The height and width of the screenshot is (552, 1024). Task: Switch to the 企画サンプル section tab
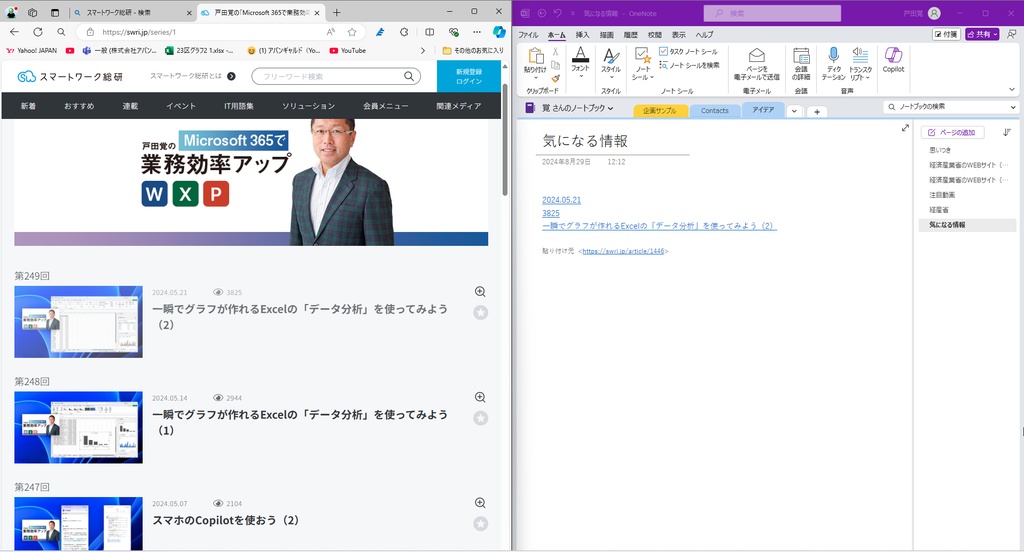pos(660,111)
